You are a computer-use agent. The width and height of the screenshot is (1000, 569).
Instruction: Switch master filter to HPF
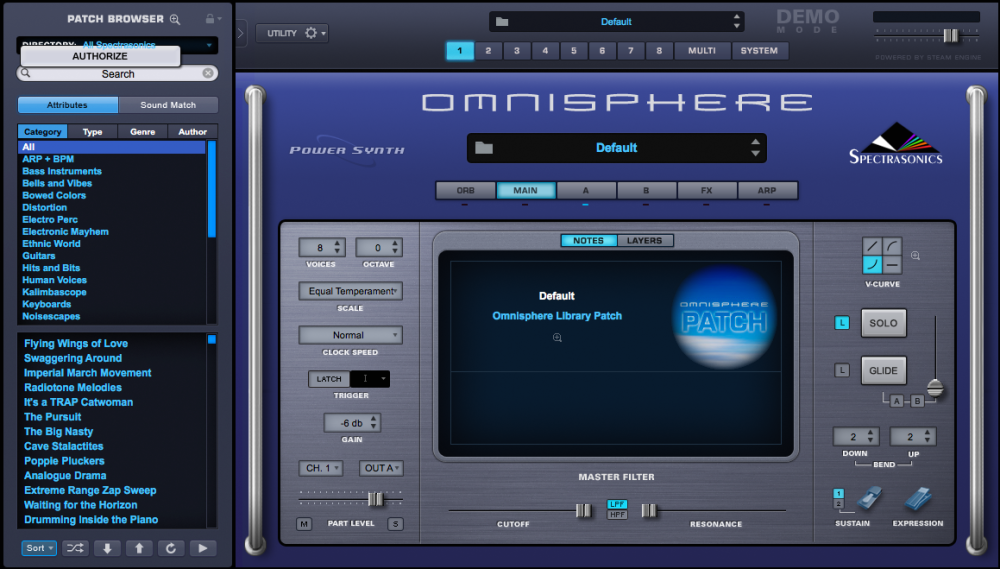pos(617,514)
